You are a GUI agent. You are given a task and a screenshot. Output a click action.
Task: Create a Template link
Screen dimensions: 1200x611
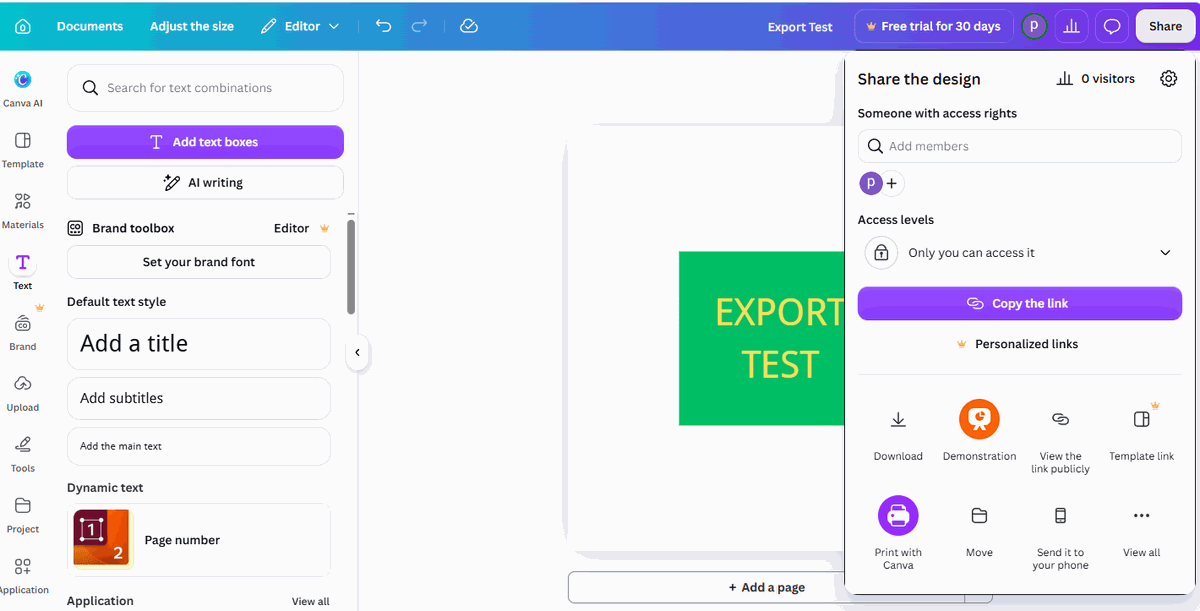click(1141, 433)
